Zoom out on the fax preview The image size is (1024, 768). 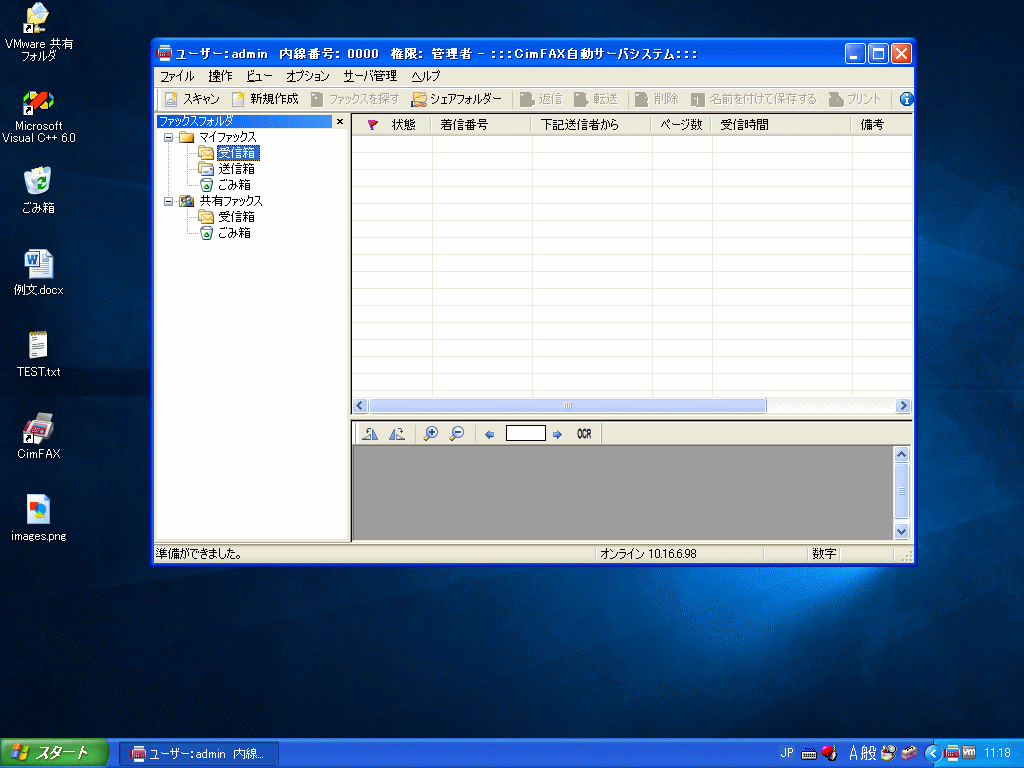[x=457, y=434]
